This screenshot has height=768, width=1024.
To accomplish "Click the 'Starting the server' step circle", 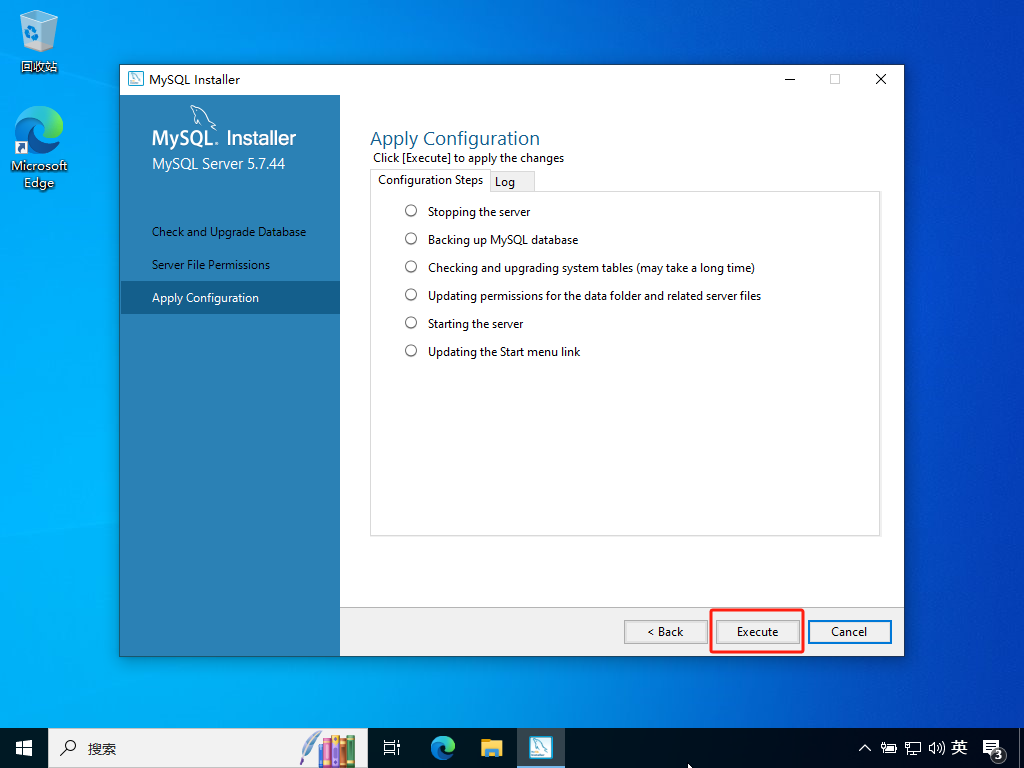I will [411, 323].
